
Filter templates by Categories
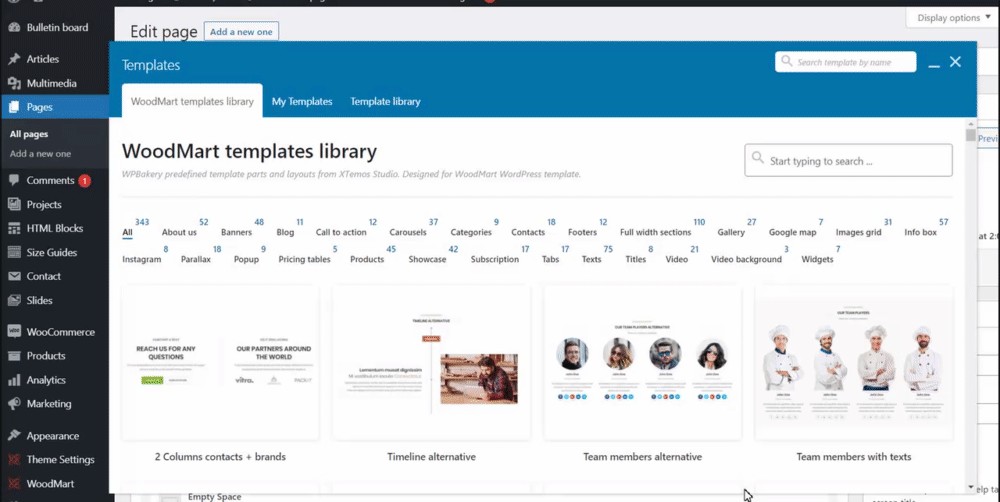471,233
